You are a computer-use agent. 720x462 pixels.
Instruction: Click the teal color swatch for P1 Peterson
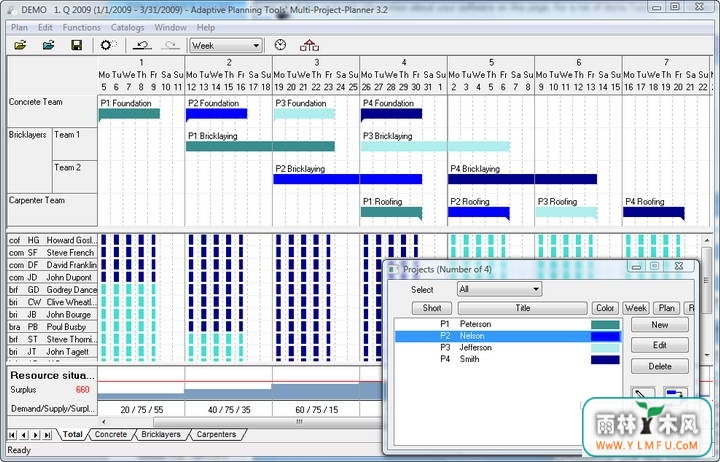(x=605, y=324)
